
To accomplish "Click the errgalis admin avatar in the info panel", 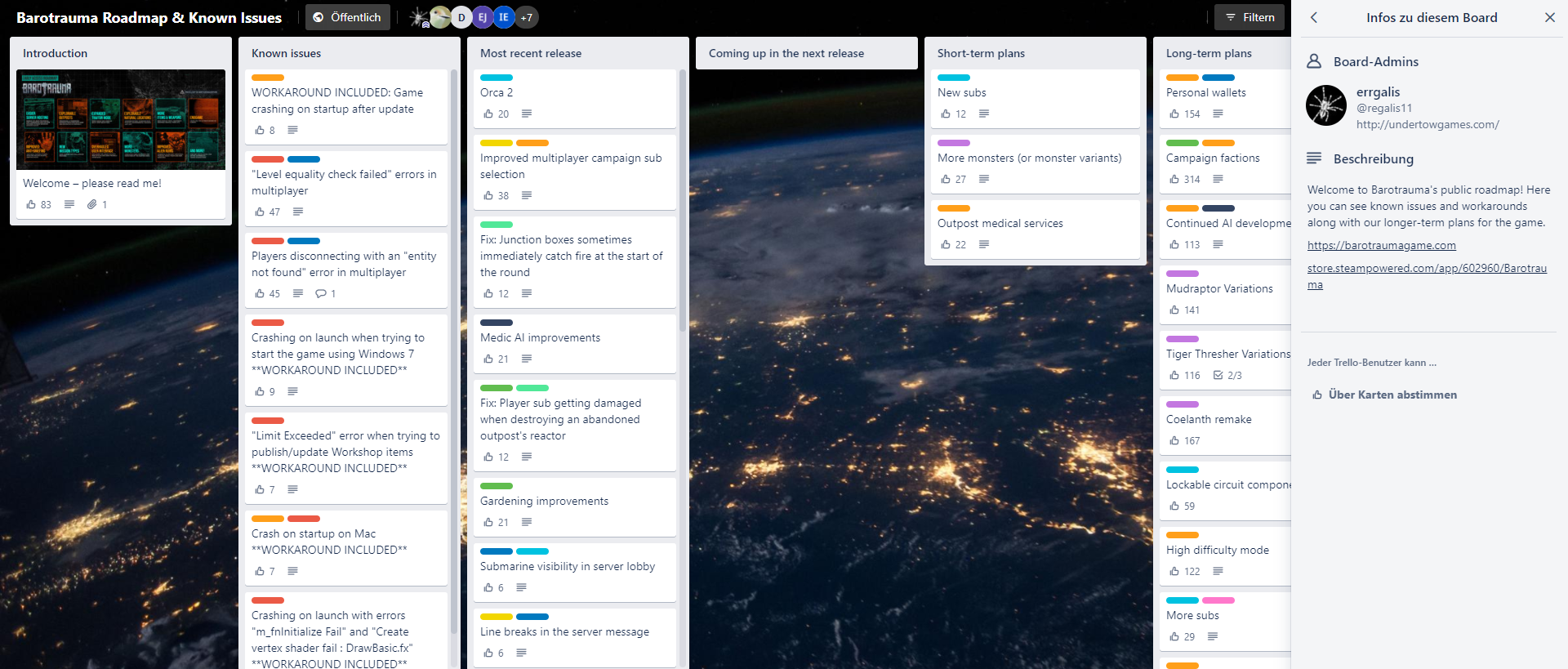I will click(1326, 105).
